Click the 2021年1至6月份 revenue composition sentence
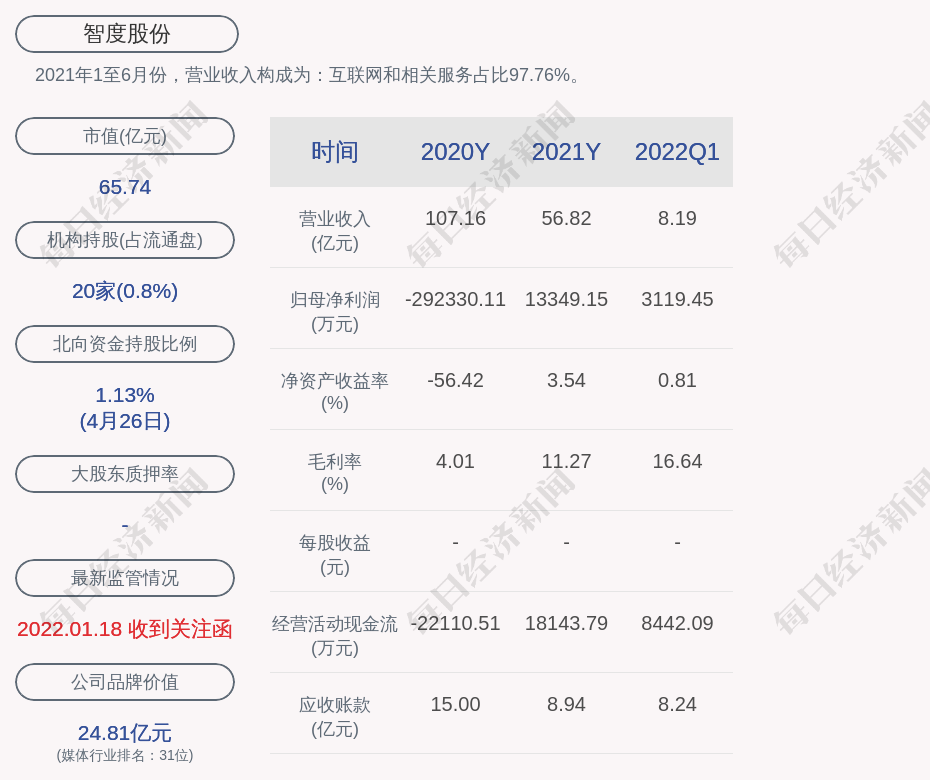The height and width of the screenshot is (780, 930). [309, 75]
